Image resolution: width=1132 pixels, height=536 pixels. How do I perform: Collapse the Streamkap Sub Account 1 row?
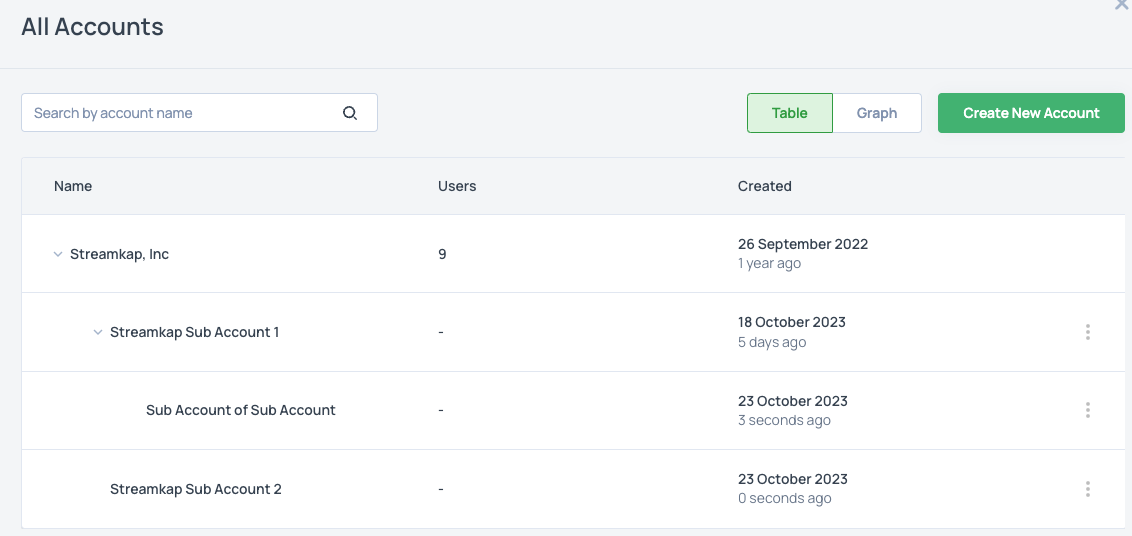tap(98, 332)
